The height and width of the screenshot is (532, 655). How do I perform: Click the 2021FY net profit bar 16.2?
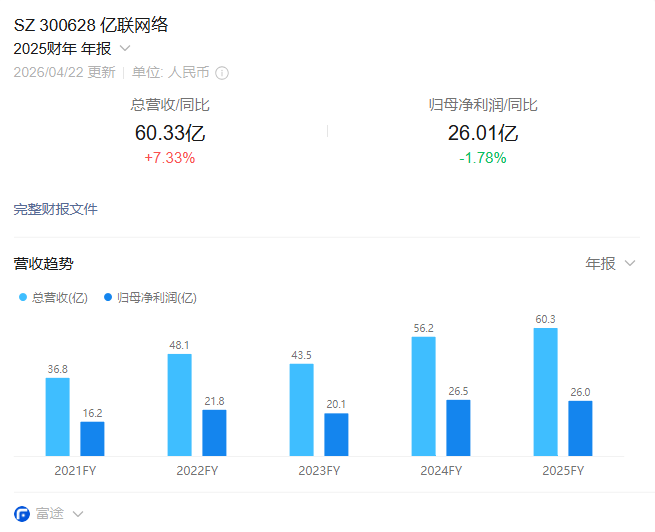pyautogui.click(x=92, y=439)
